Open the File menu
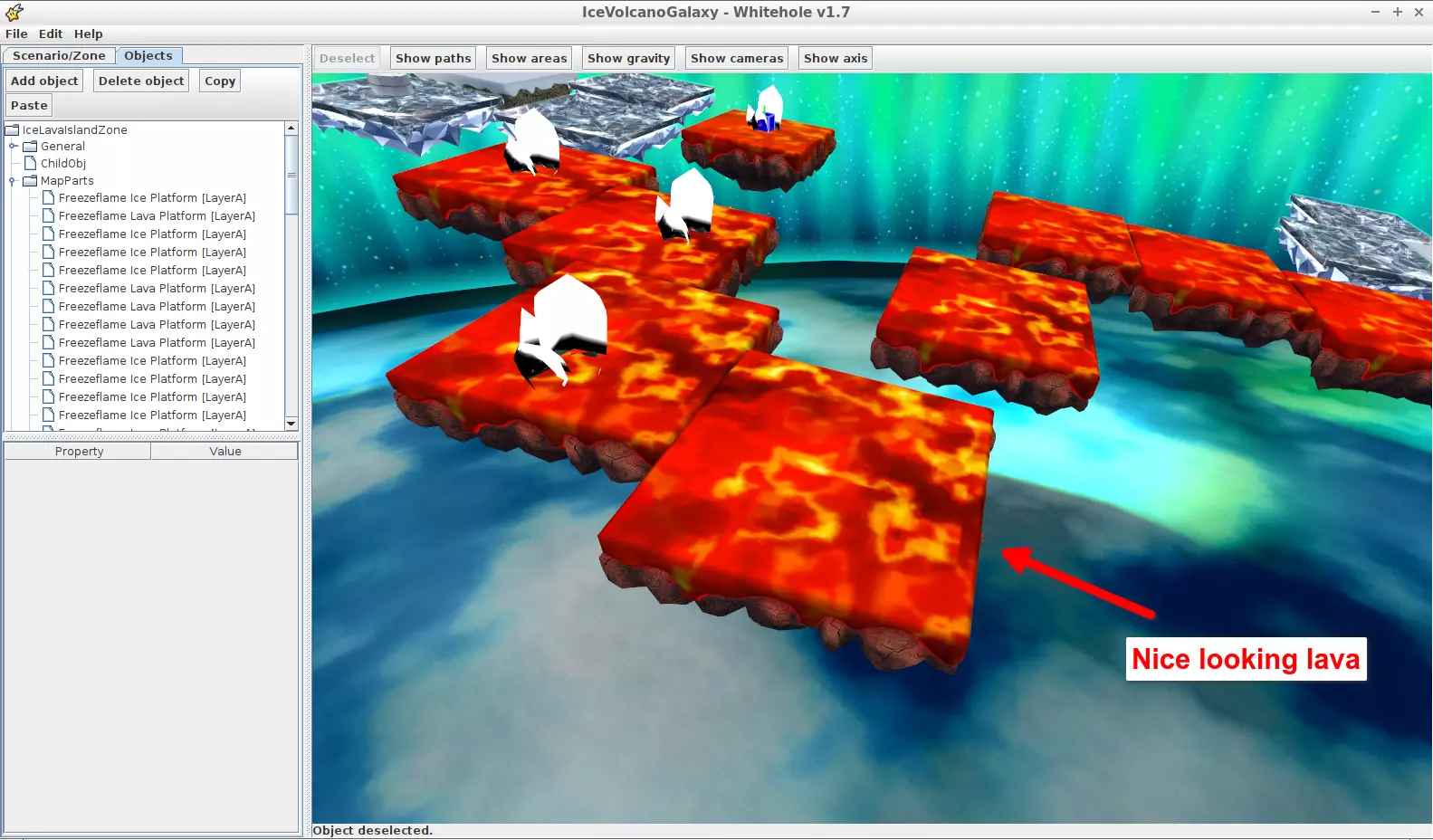The height and width of the screenshot is (840, 1433). (16, 33)
